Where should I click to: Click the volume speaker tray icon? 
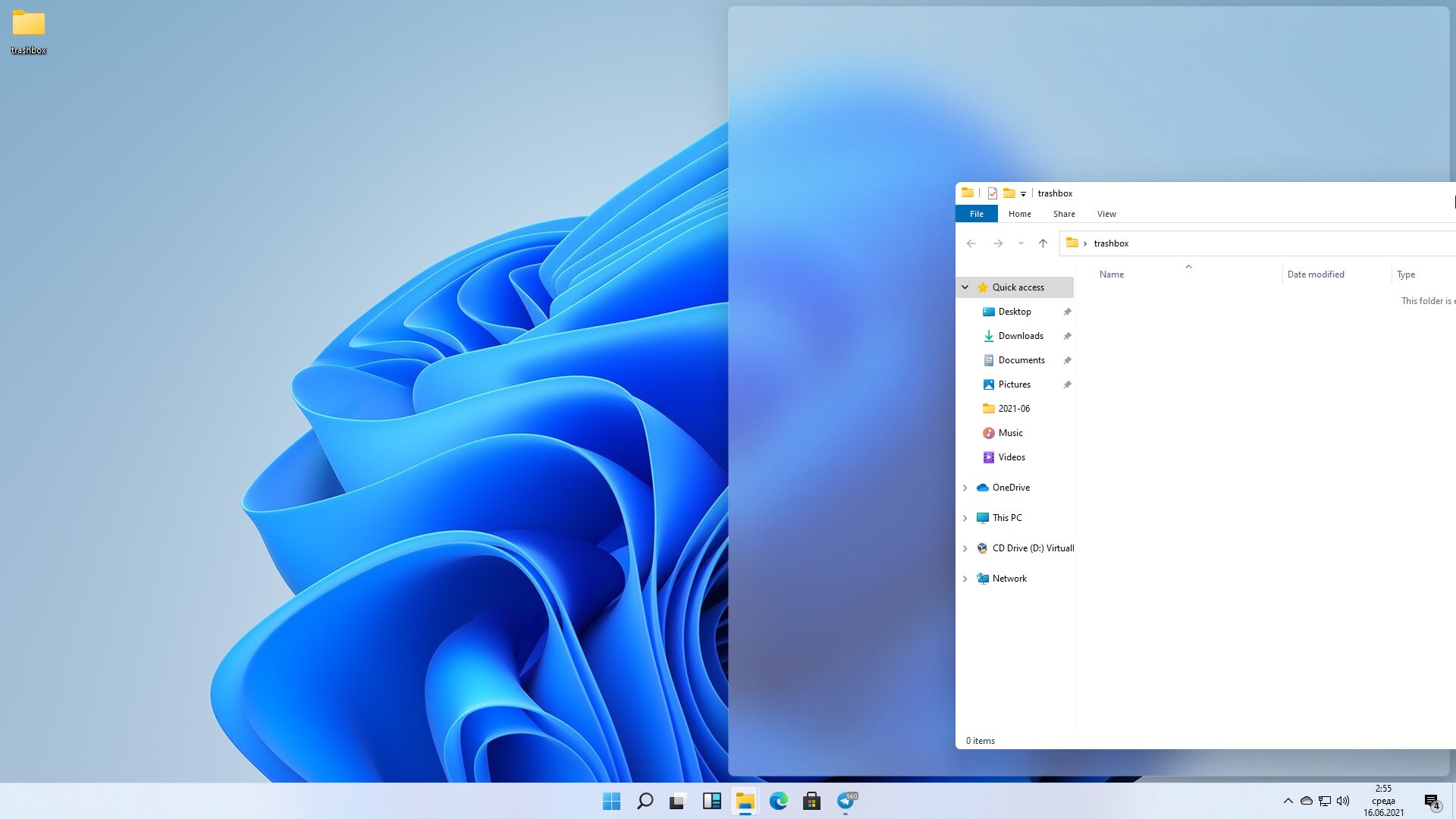pos(1343,801)
